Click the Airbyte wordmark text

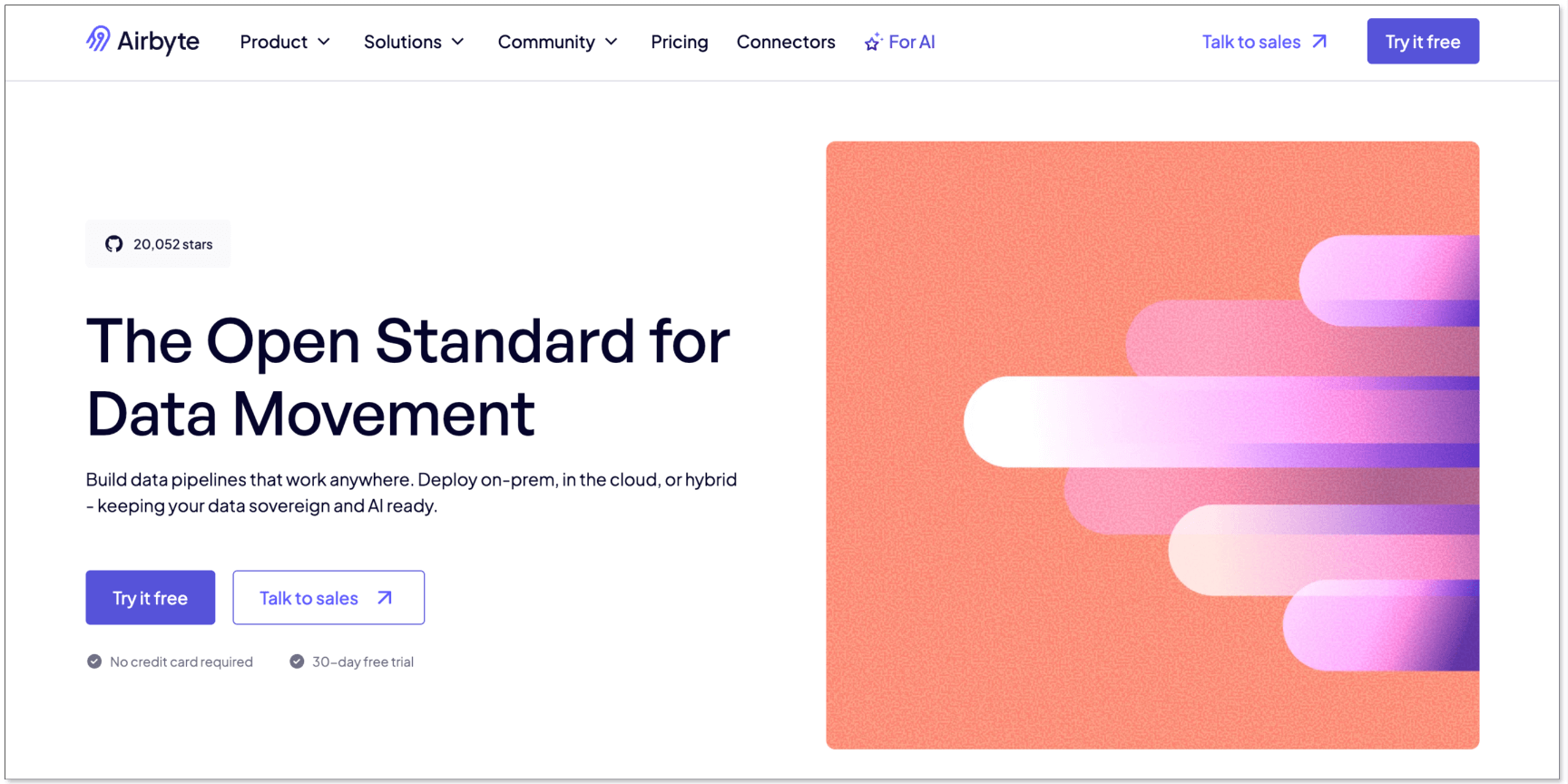coord(158,42)
